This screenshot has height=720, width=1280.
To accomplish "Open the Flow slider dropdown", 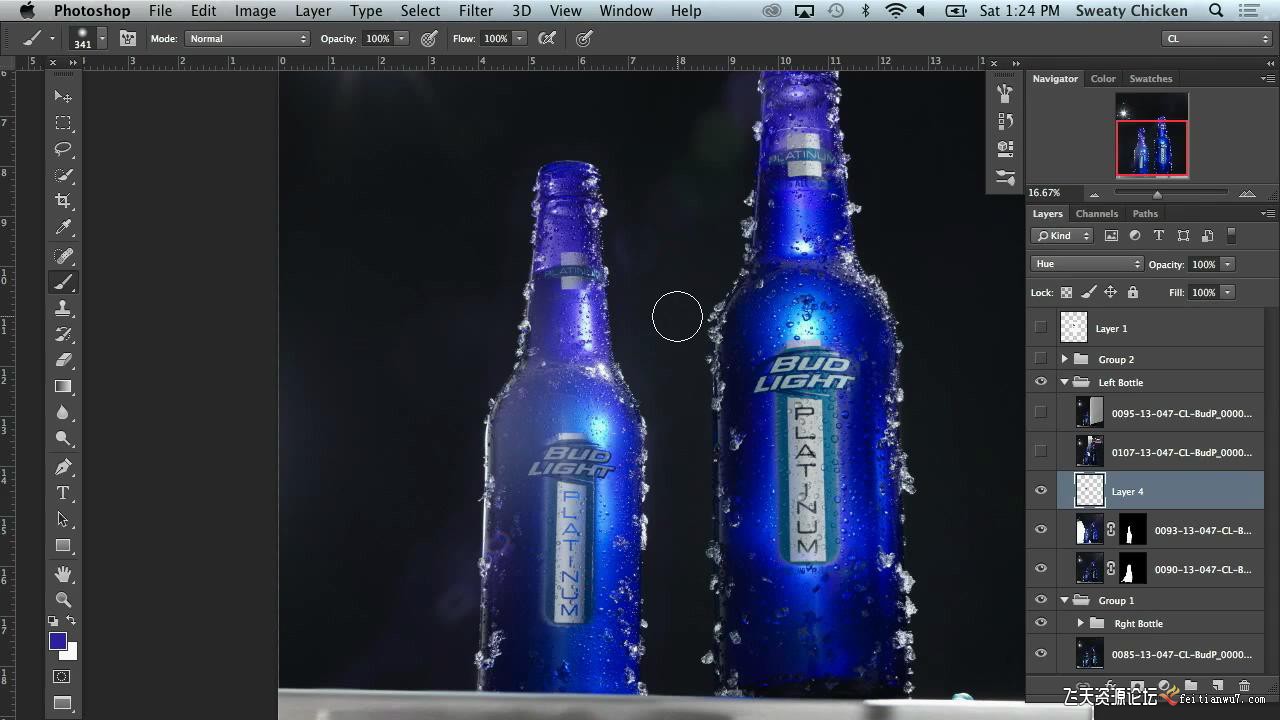I will [520, 38].
